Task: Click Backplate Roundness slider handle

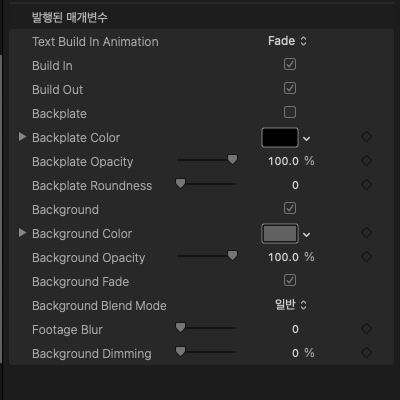Action: click(x=180, y=183)
